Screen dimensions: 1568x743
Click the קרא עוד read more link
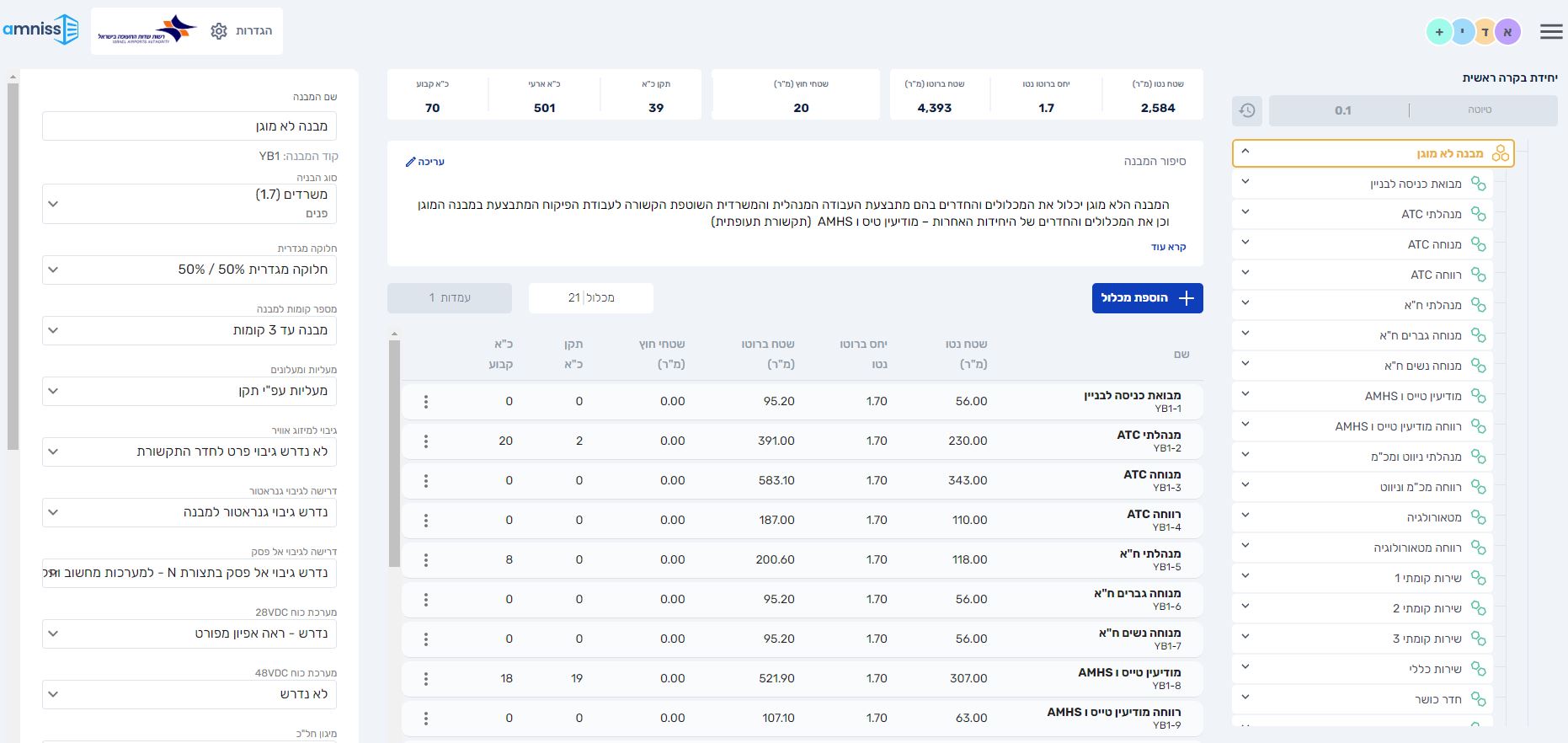point(1168,247)
